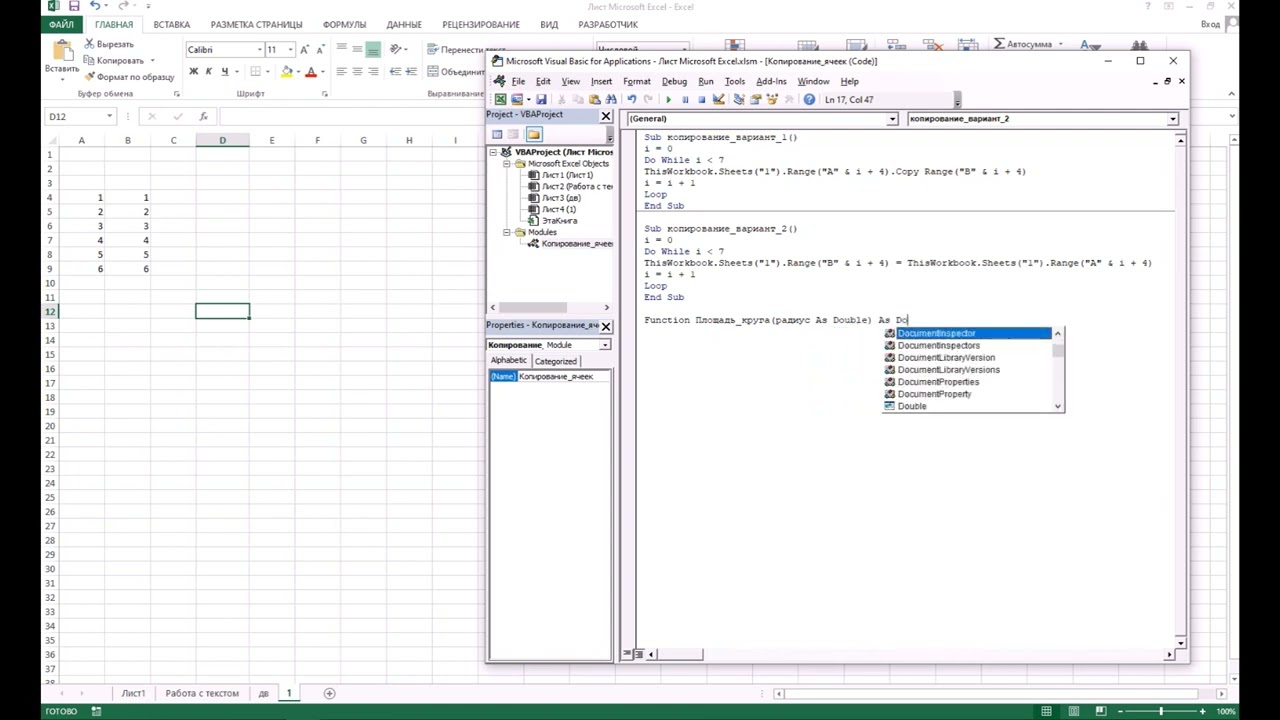Open the Properties Window toolbar icon
The width and height of the screenshot is (1280, 720).
755,99
